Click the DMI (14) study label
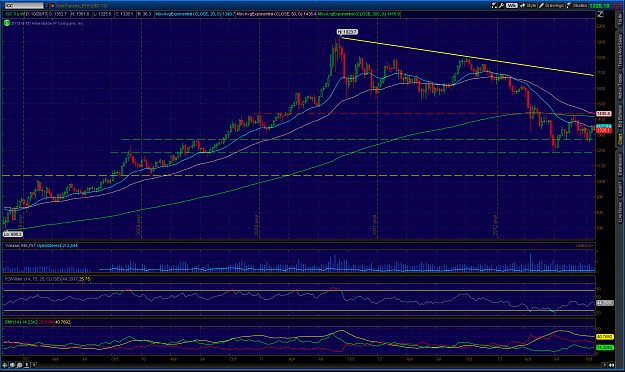The height and width of the screenshot is (372, 625). 12,322
